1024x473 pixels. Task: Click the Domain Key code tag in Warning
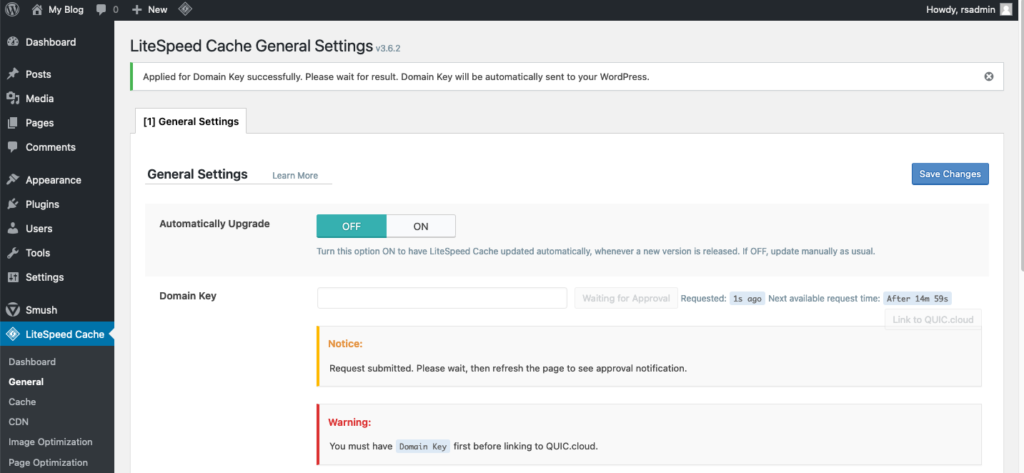tap(423, 447)
